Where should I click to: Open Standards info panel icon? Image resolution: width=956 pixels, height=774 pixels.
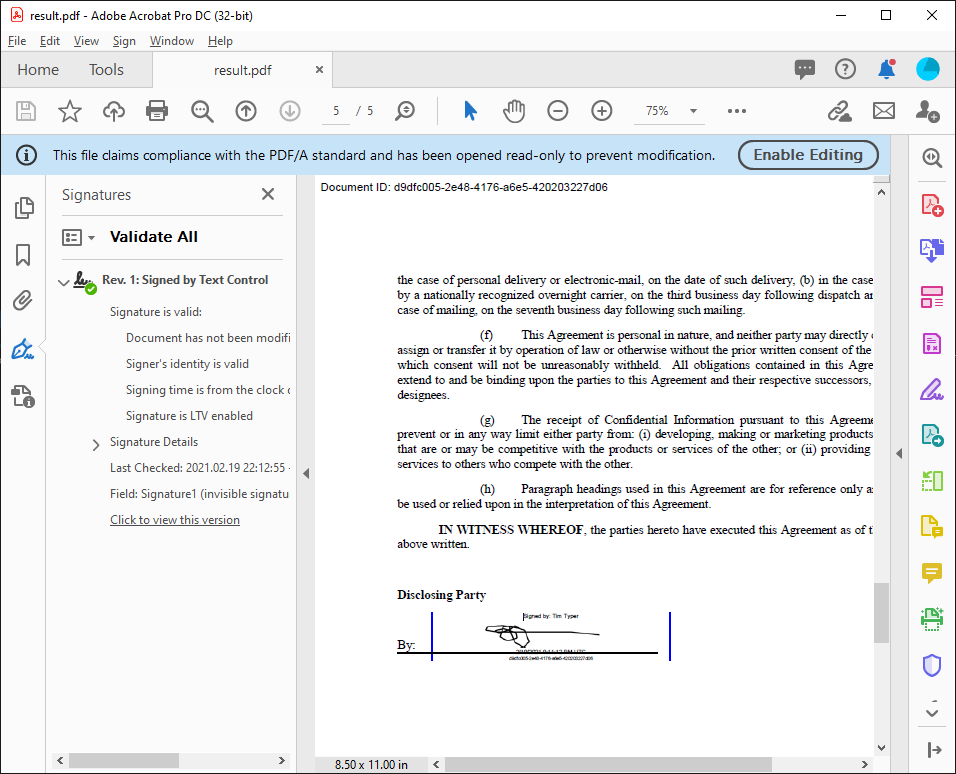(23, 396)
